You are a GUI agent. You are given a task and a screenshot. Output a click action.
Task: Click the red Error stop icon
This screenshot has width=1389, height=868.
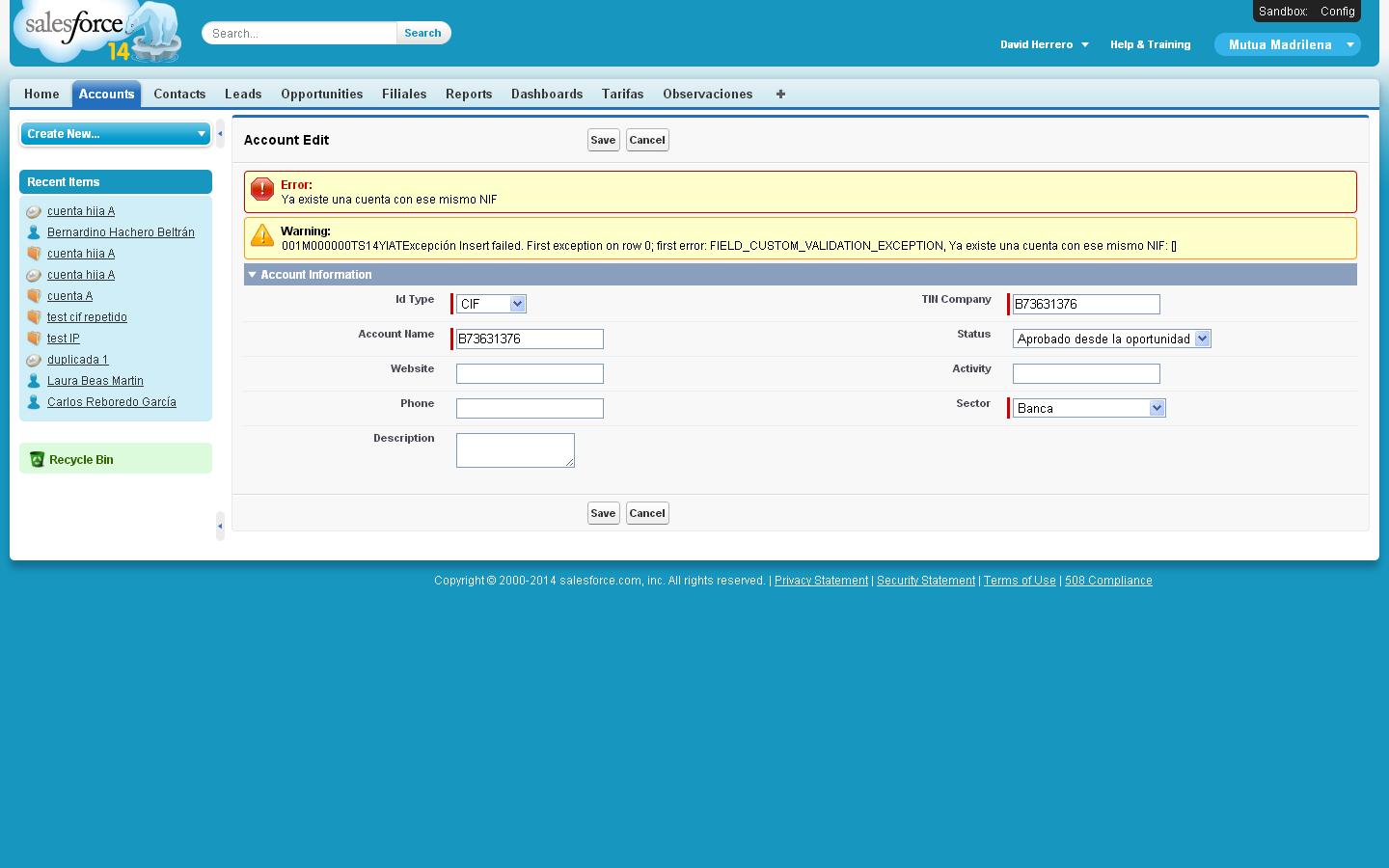point(262,189)
